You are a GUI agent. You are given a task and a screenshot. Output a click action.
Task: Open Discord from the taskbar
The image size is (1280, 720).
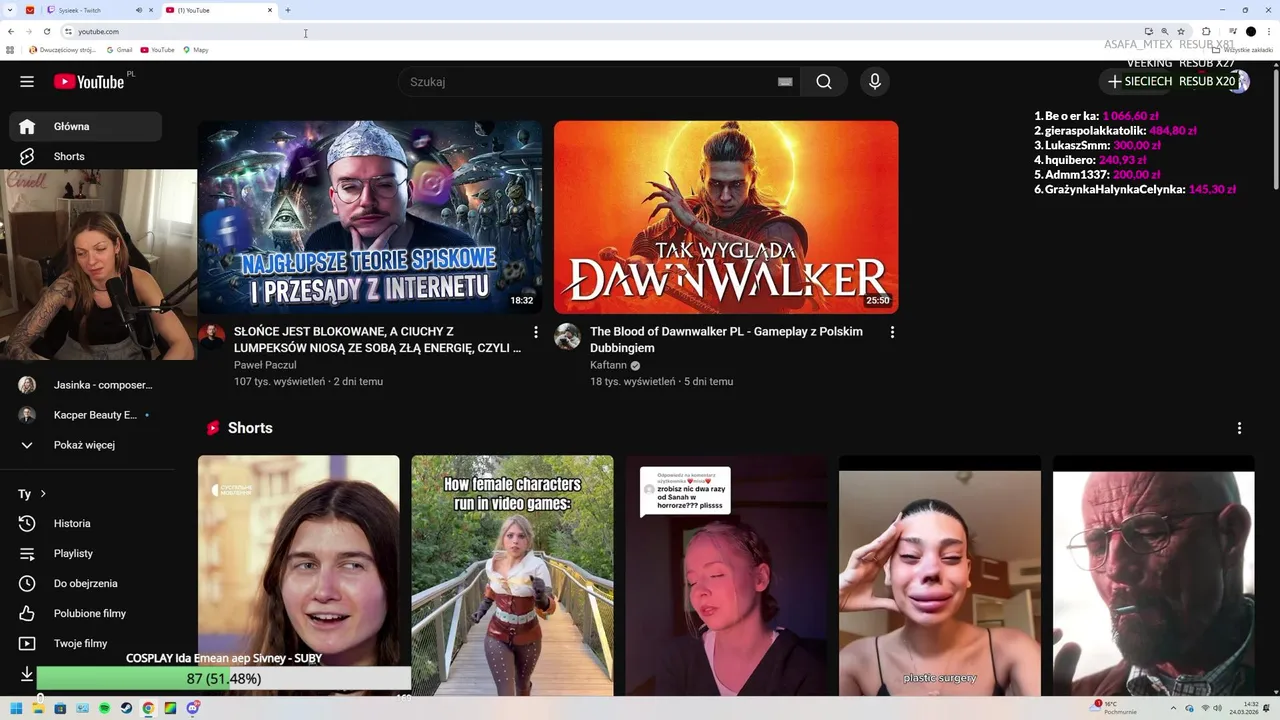pyautogui.click(x=193, y=708)
